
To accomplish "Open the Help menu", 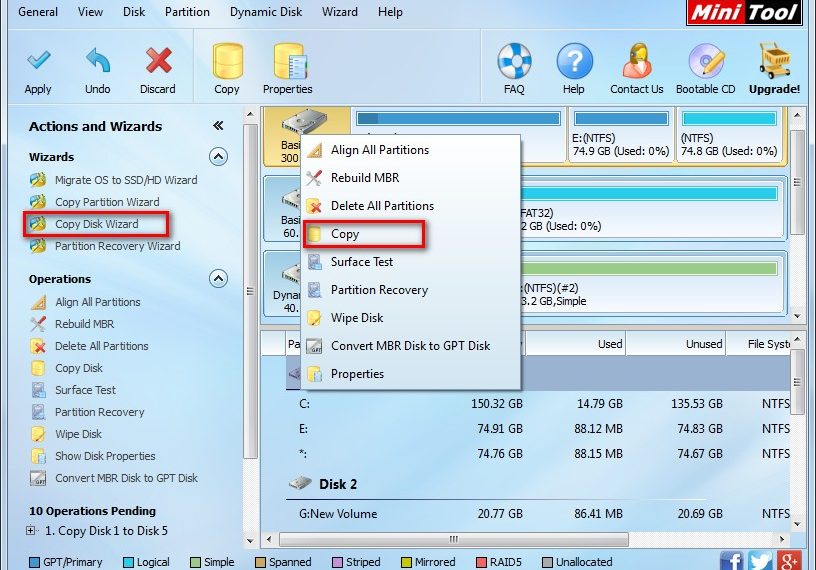I will 390,11.
